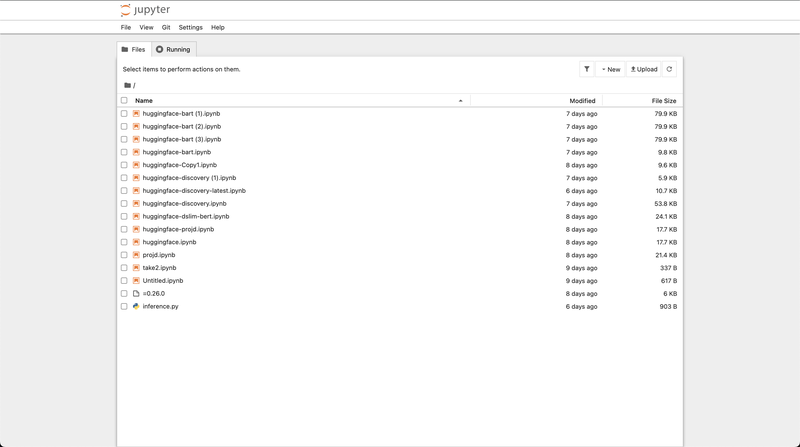Click the 903 B file size cell
This screenshot has height=447, width=800.
(668, 307)
